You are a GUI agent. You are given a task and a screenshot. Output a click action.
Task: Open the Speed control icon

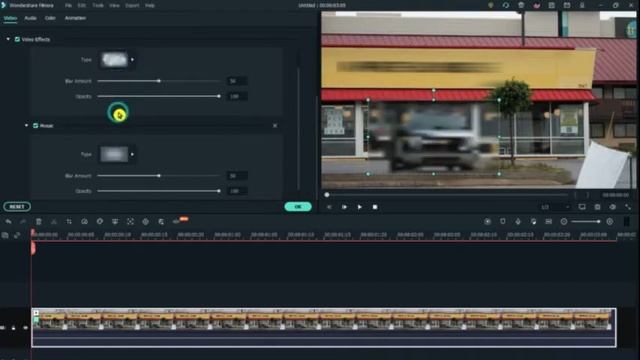point(84,221)
